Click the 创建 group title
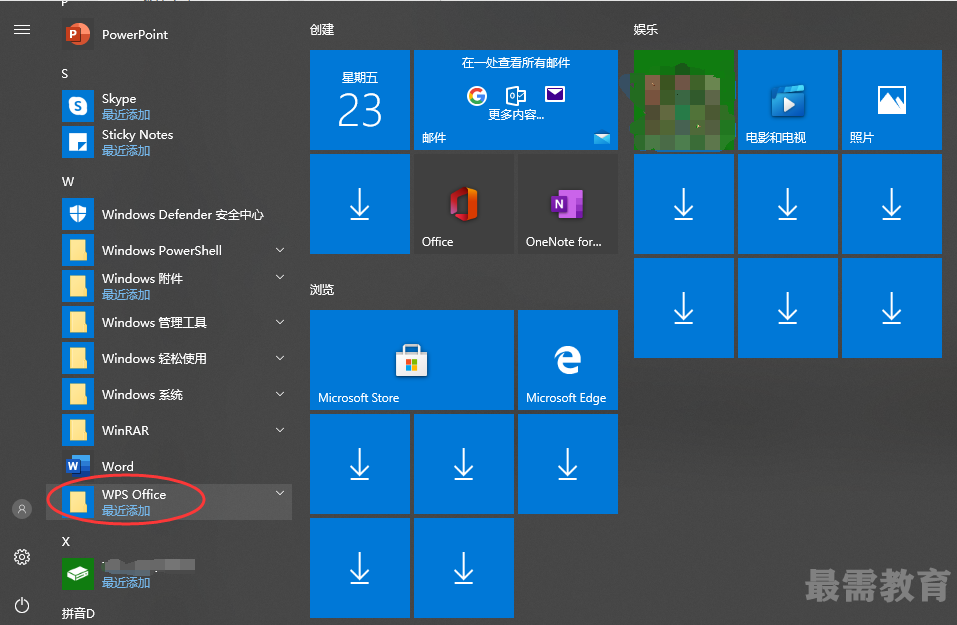957x625 pixels. (322, 29)
